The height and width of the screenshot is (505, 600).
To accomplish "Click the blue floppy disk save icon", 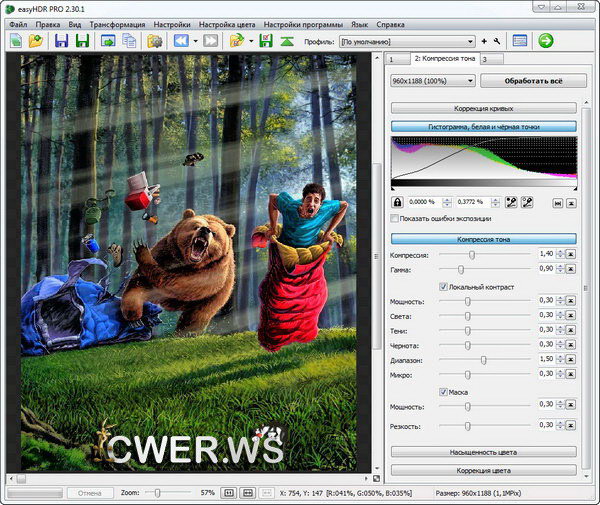I will coord(62,41).
